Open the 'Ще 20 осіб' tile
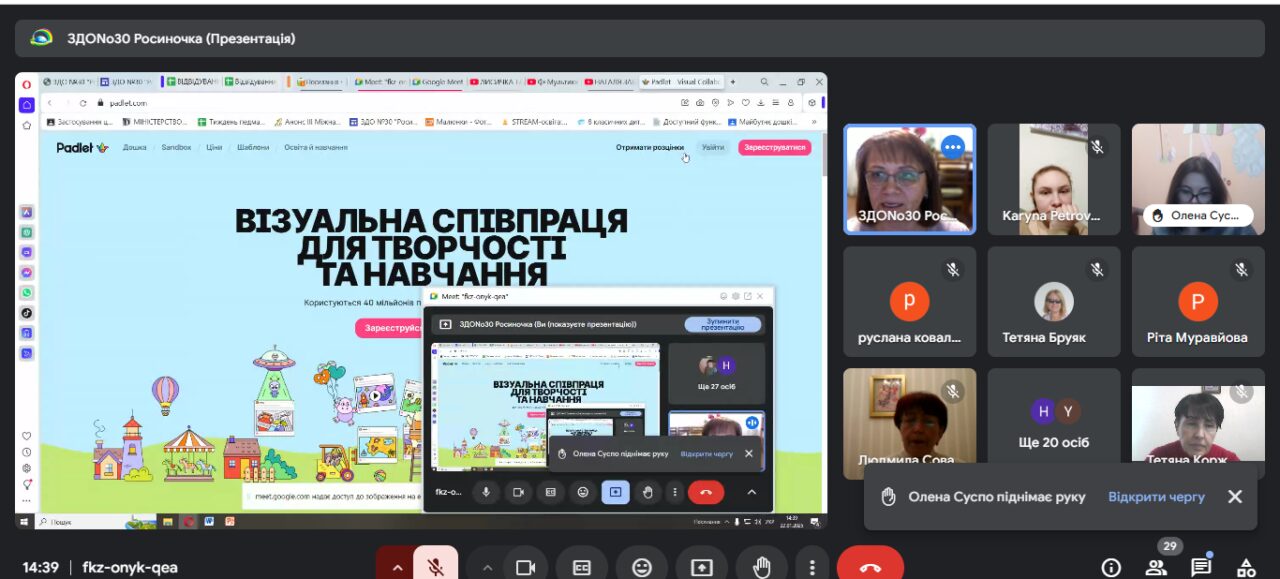1280x579 pixels. [1053, 423]
